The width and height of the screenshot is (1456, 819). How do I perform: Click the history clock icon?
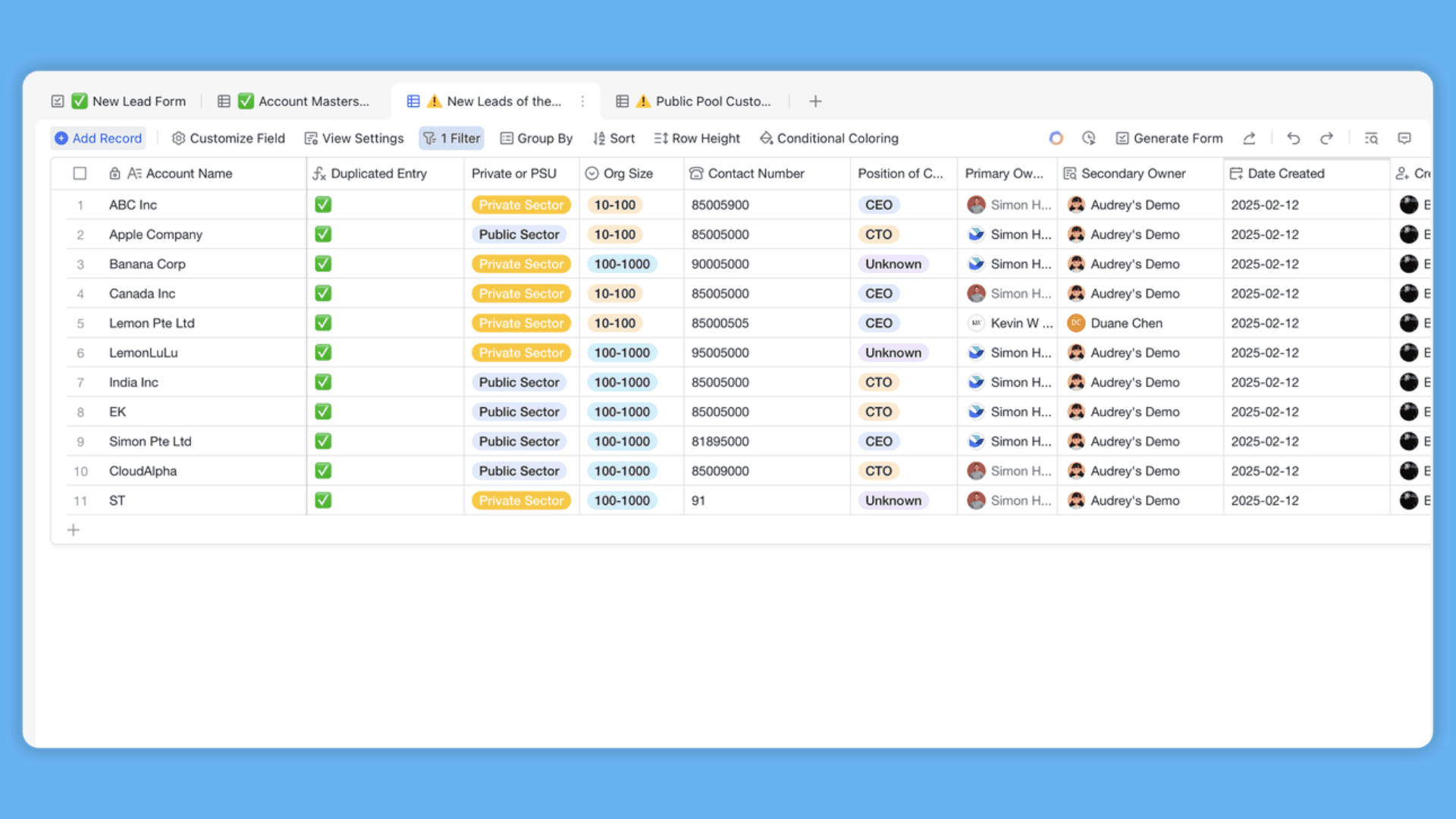tap(1089, 138)
